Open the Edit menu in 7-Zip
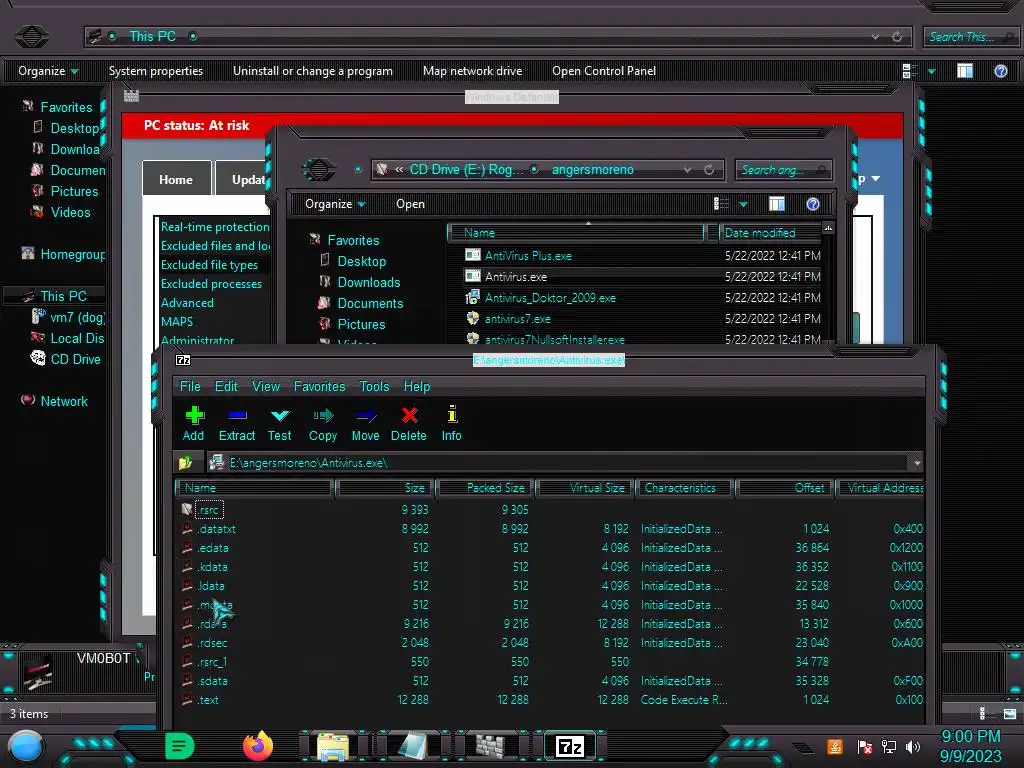This screenshot has width=1024, height=768. [x=226, y=387]
